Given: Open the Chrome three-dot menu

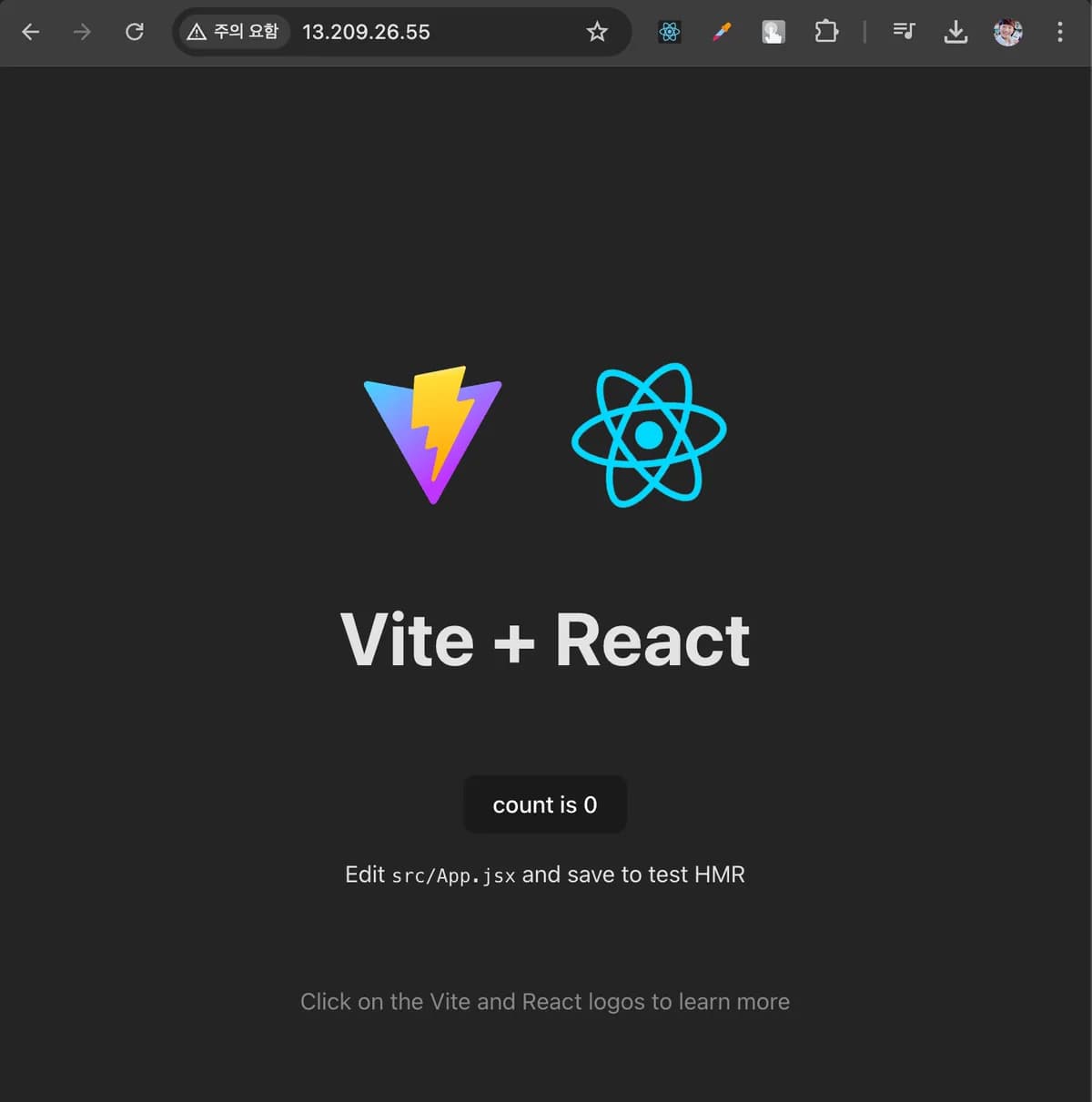Looking at the screenshot, I should (1060, 32).
